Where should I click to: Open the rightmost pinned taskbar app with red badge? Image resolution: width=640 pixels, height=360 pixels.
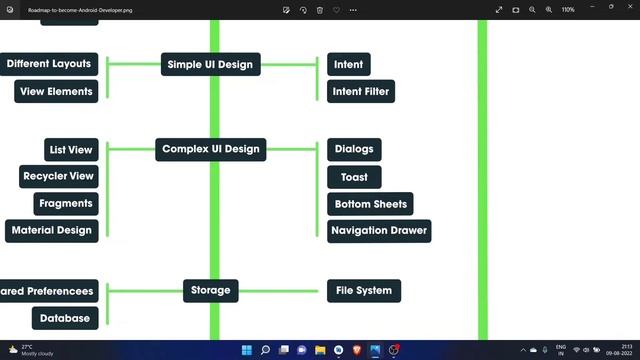394,350
